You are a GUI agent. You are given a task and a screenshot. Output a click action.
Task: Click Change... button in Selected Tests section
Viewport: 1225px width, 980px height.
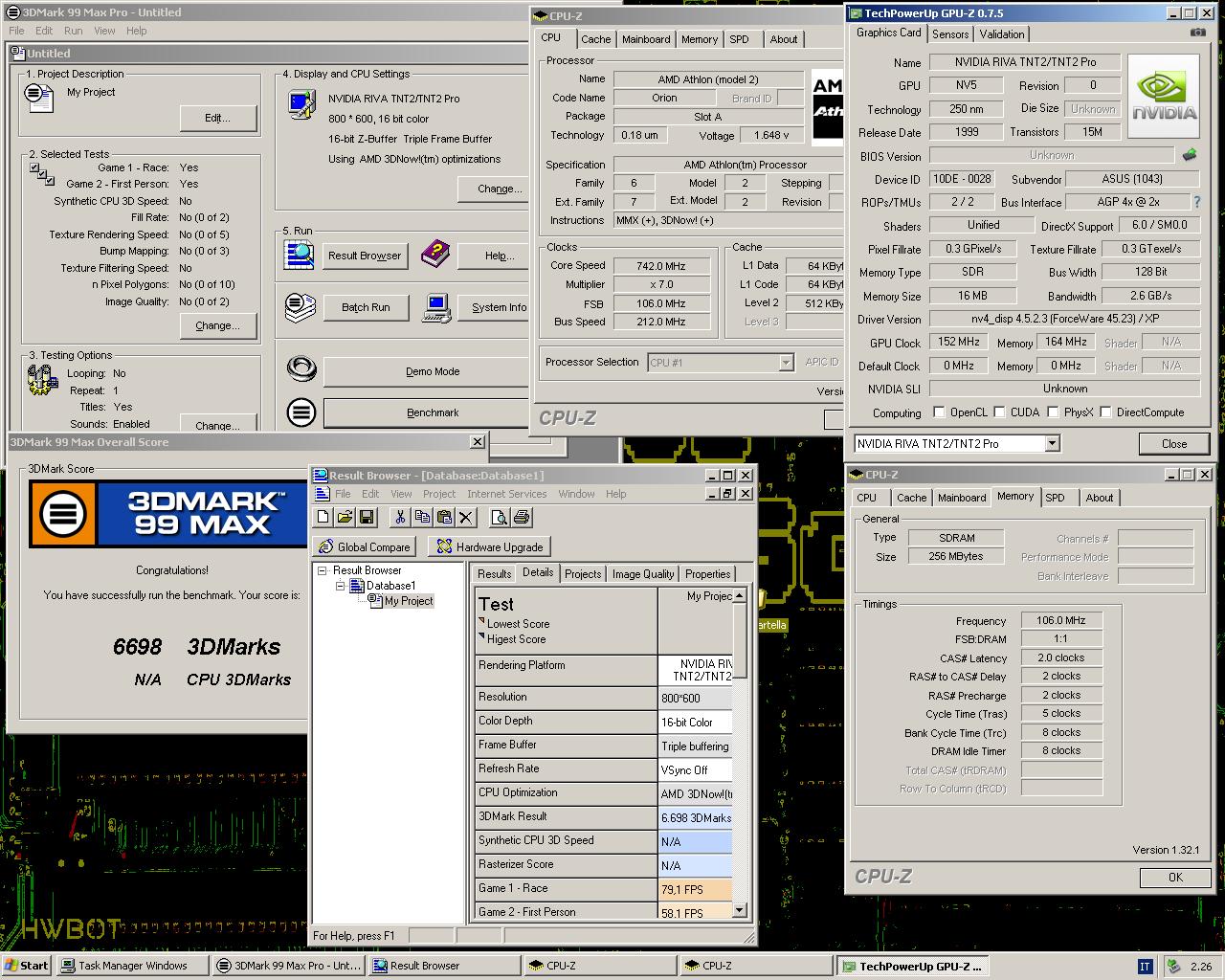tap(218, 325)
